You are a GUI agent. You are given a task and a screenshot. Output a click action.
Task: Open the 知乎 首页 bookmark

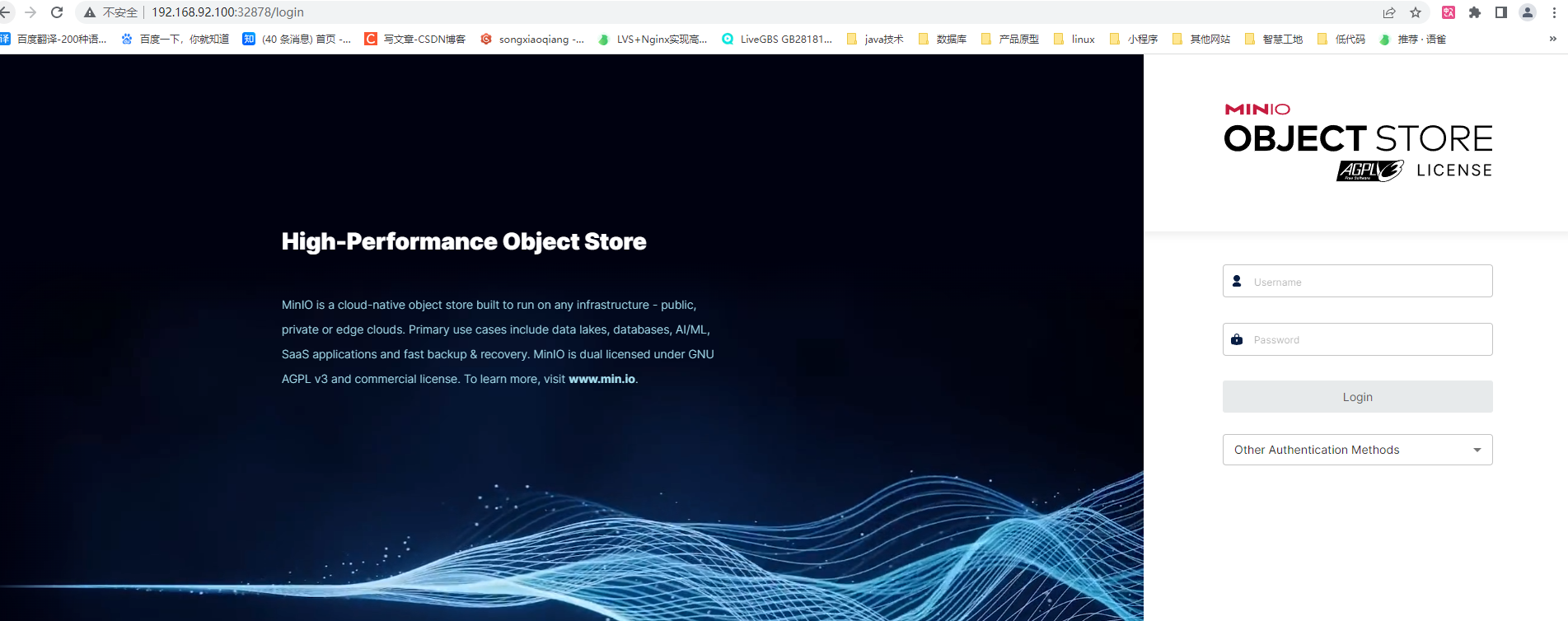[297, 39]
